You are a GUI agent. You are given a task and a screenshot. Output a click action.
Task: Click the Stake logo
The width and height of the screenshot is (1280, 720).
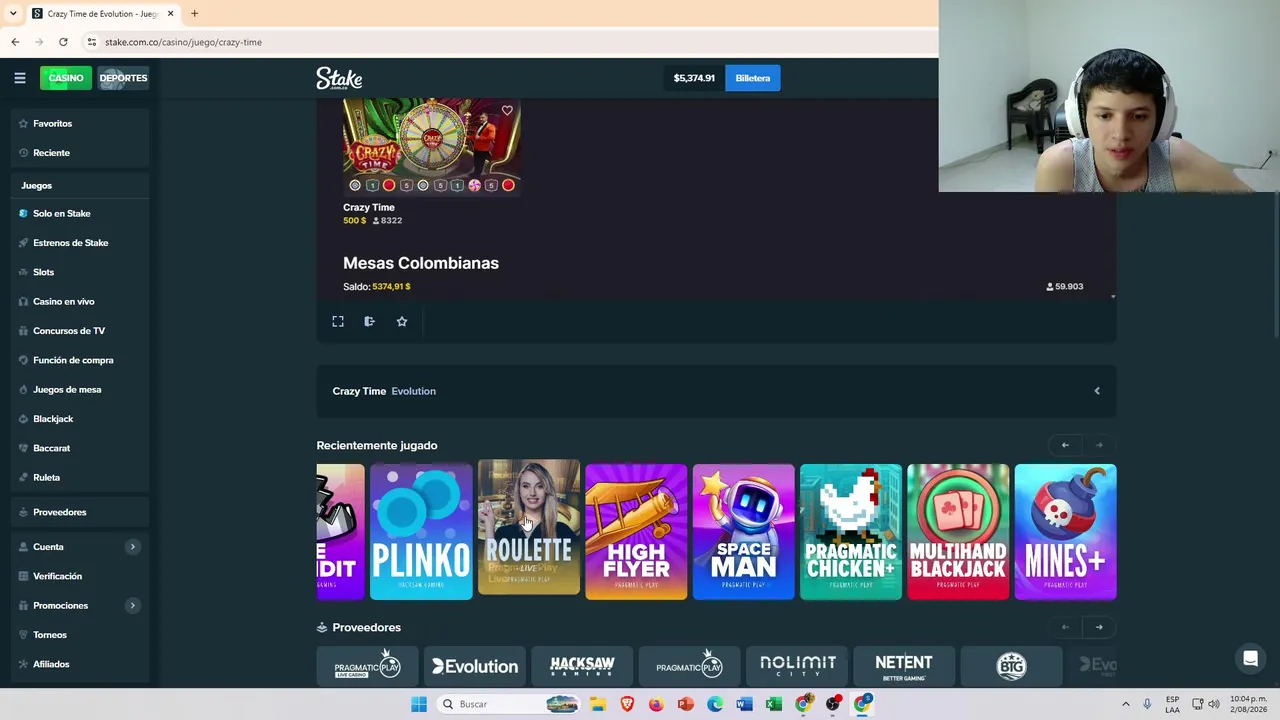pyautogui.click(x=339, y=78)
